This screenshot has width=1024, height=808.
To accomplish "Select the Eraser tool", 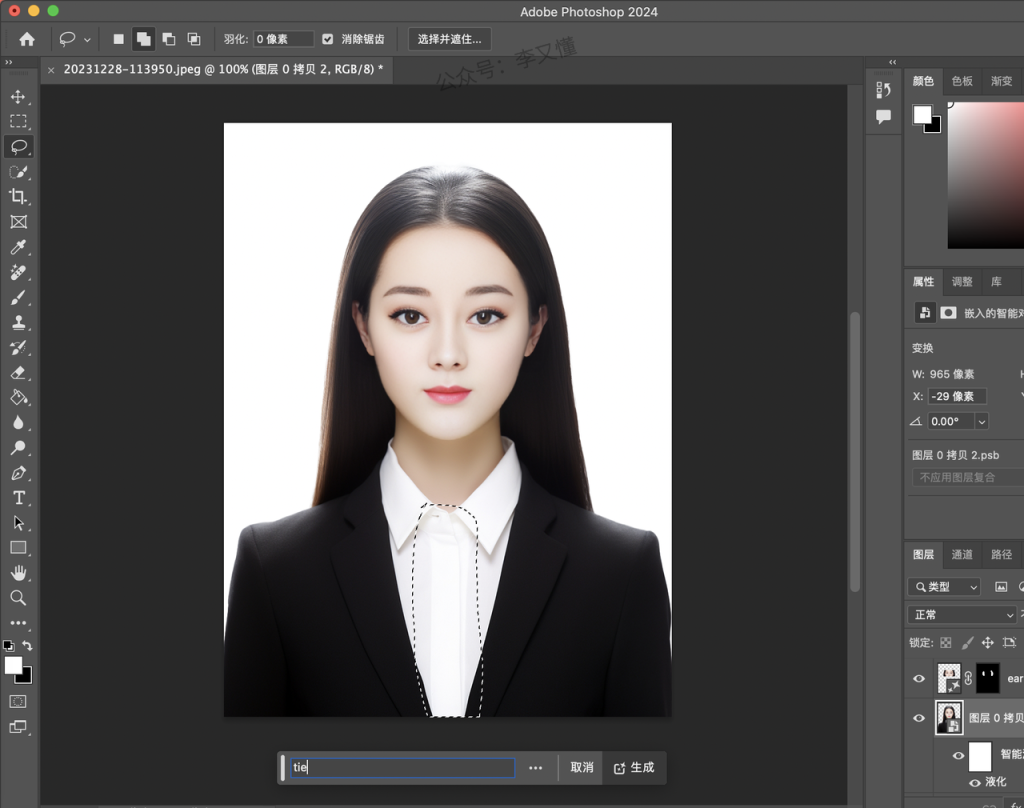I will click(x=18, y=372).
